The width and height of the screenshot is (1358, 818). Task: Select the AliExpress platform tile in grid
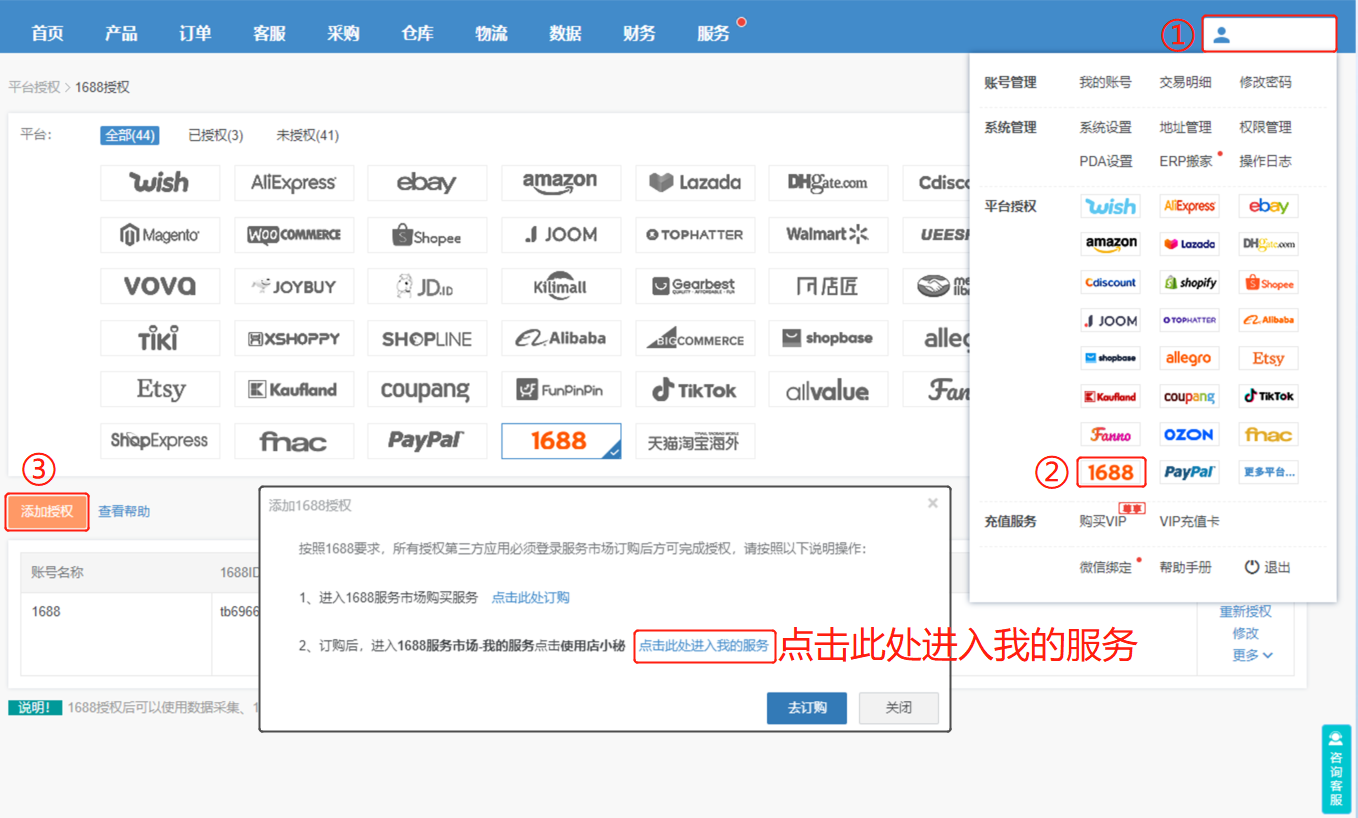(294, 183)
